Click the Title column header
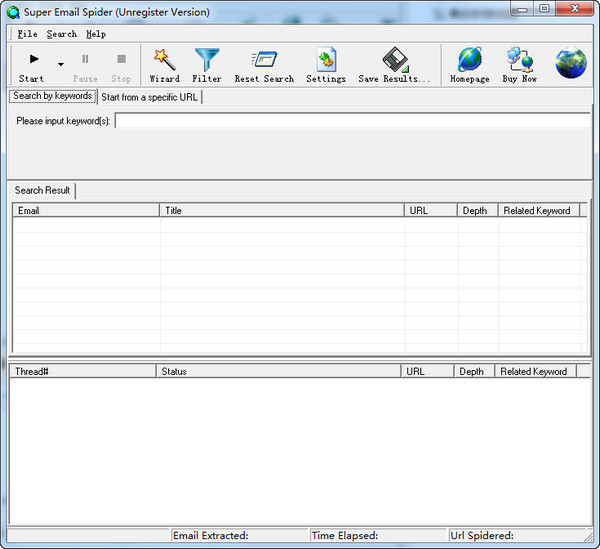 tap(282, 211)
